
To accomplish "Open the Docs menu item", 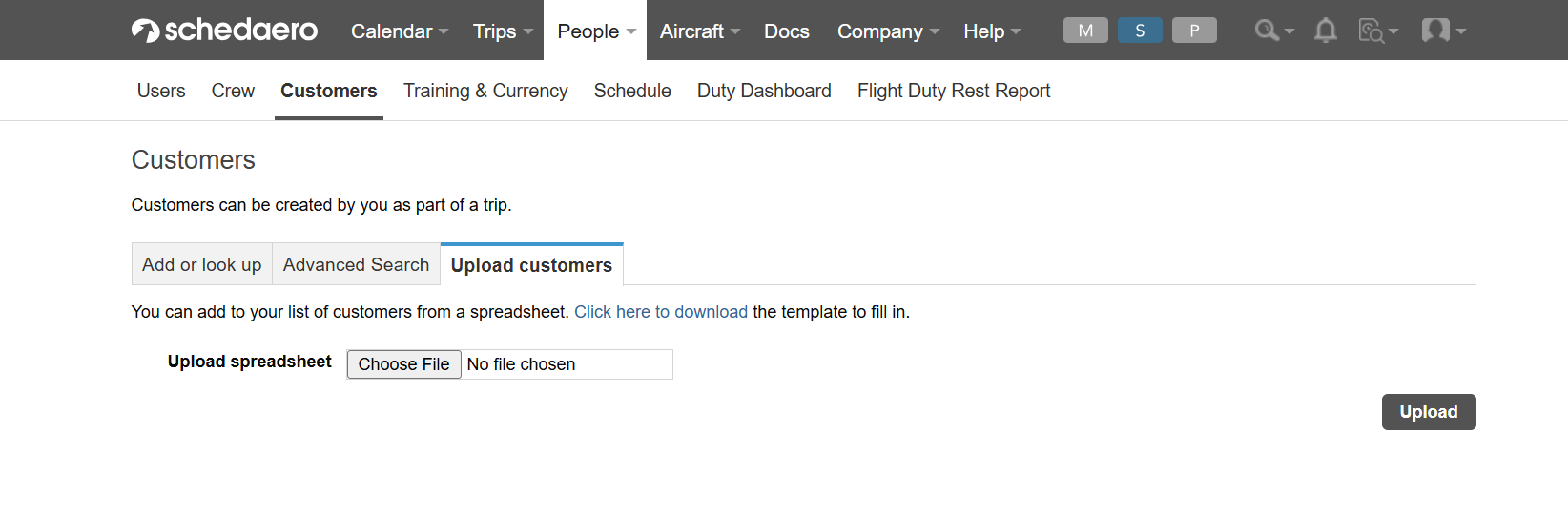I will (787, 31).
